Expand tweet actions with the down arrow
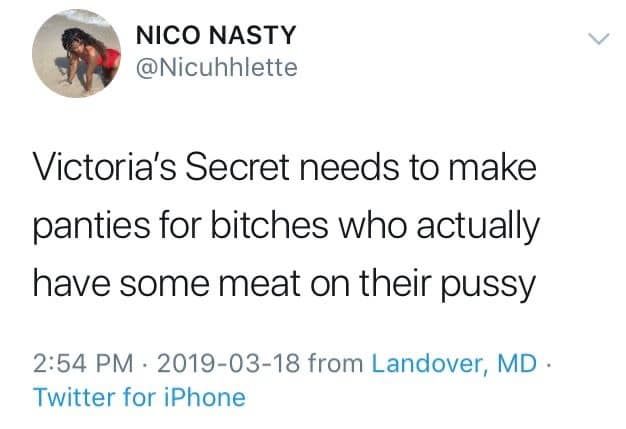The height and width of the screenshot is (429, 626). click(597, 40)
